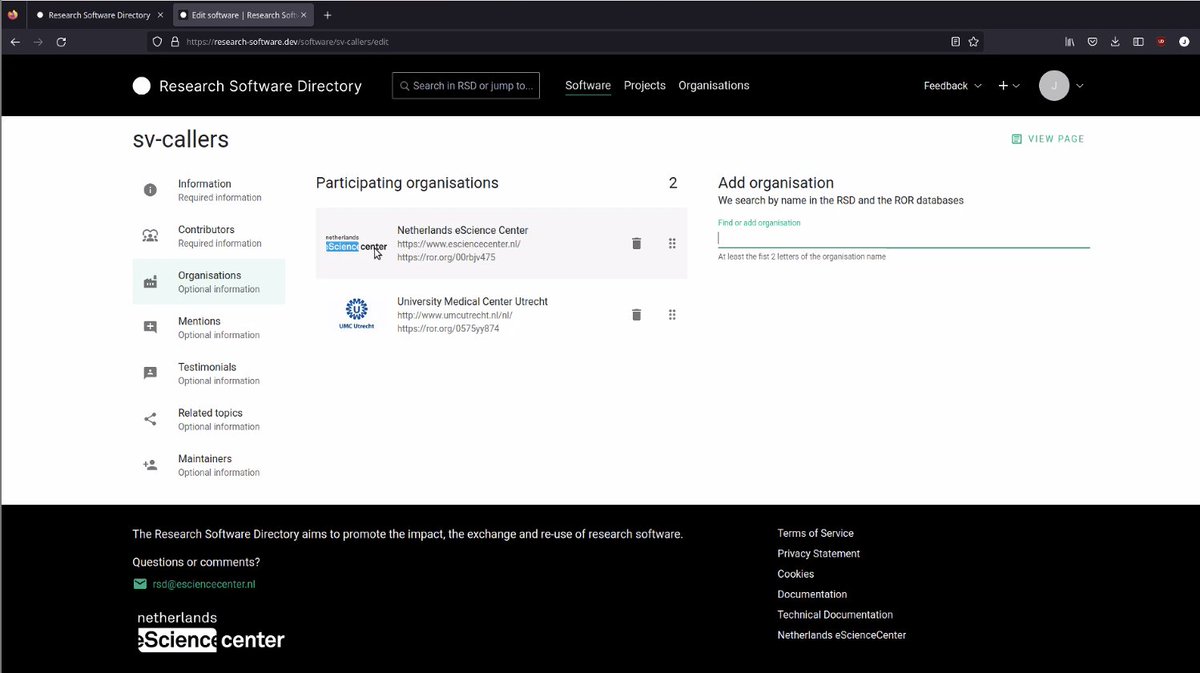Click the Information section info icon
This screenshot has width=1200, height=673.
(150, 190)
